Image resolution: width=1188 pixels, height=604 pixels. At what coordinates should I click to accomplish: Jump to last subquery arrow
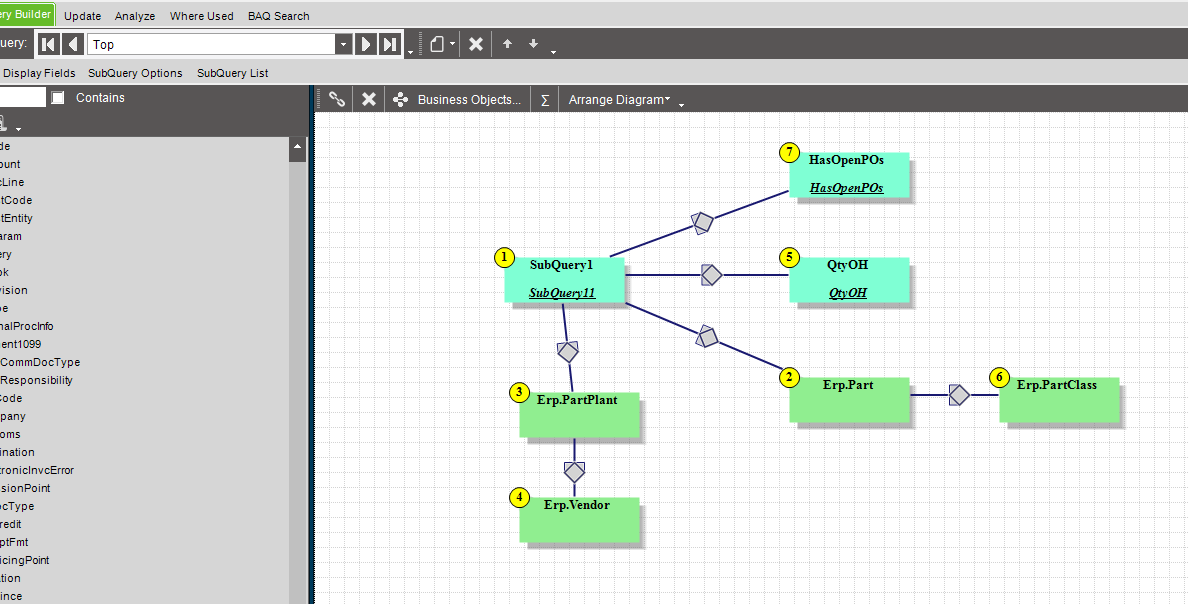(389, 44)
